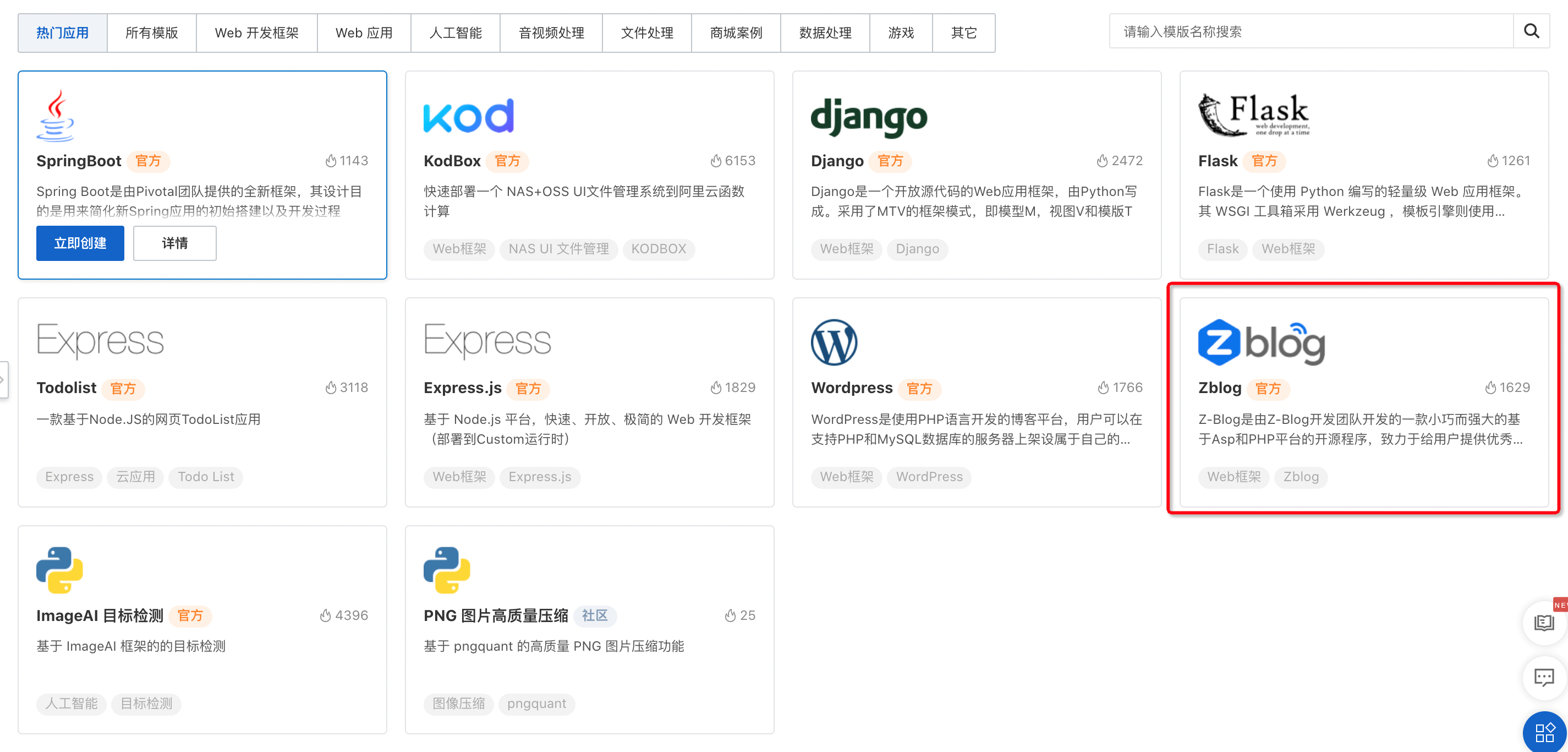The height and width of the screenshot is (752, 1568).
Task: Click the Django logo
Action: coord(868,117)
